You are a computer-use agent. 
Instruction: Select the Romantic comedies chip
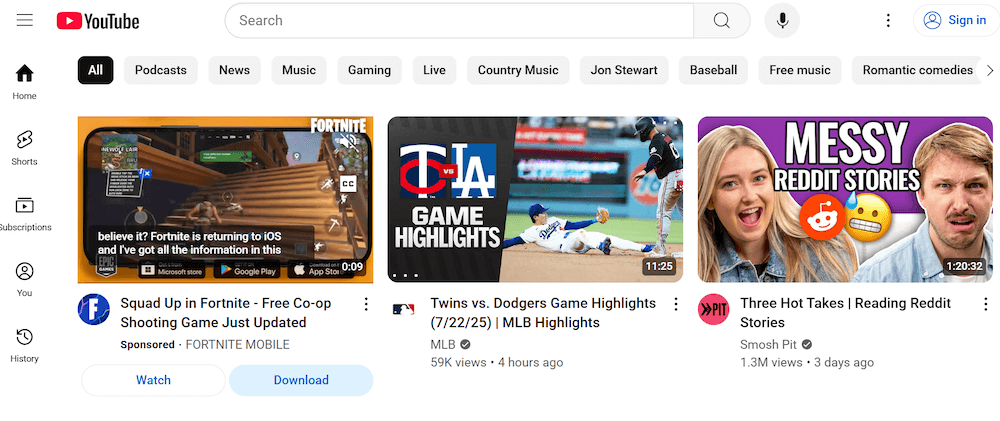point(917,70)
